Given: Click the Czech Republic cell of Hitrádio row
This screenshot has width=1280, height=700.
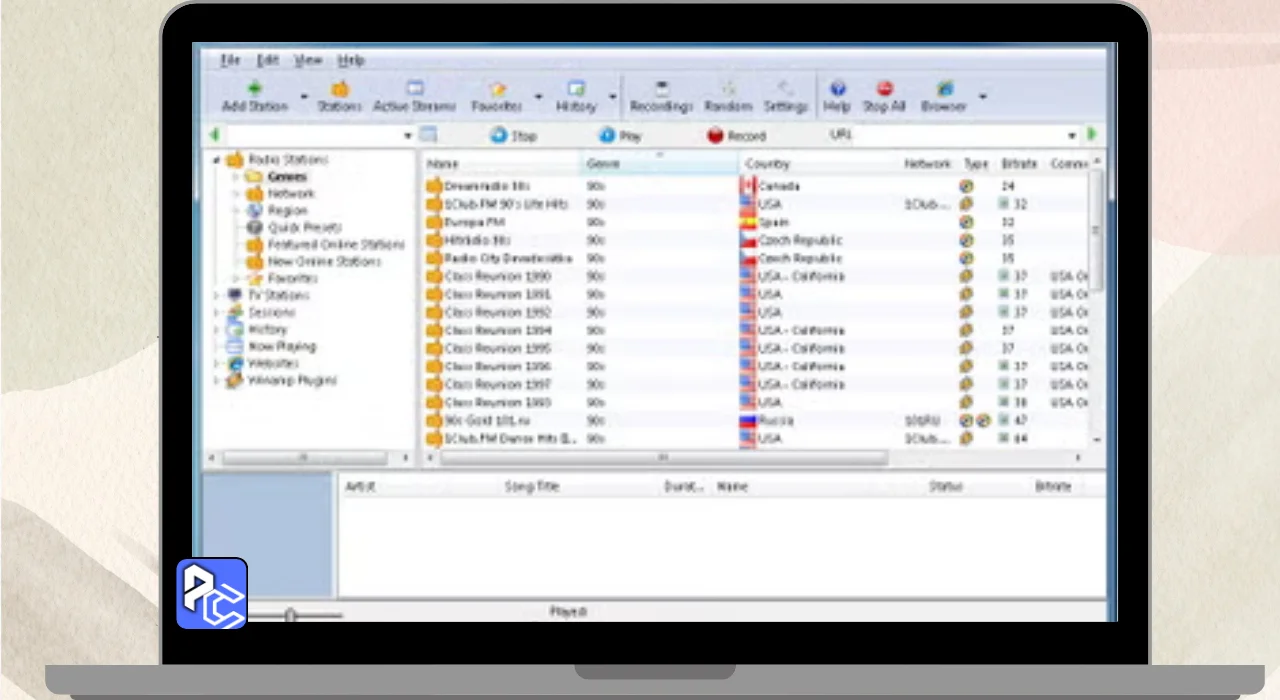Looking at the screenshot, I should click(800, 240).
